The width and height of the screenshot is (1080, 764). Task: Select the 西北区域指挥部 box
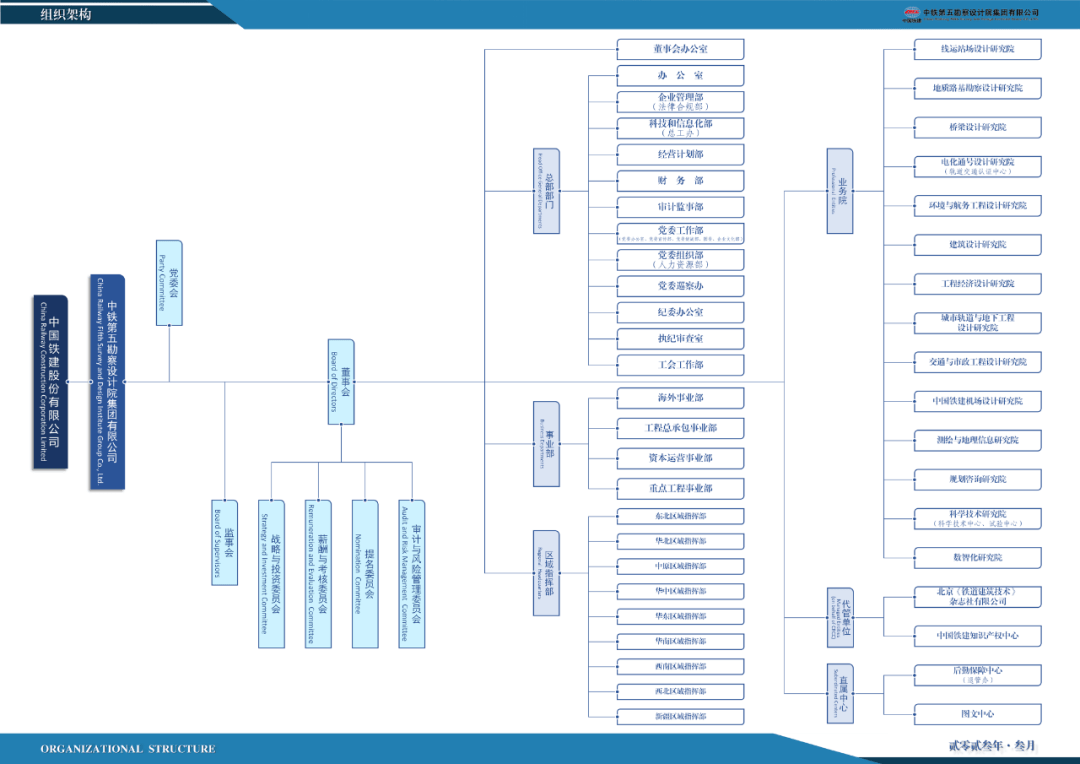(681, 692)
